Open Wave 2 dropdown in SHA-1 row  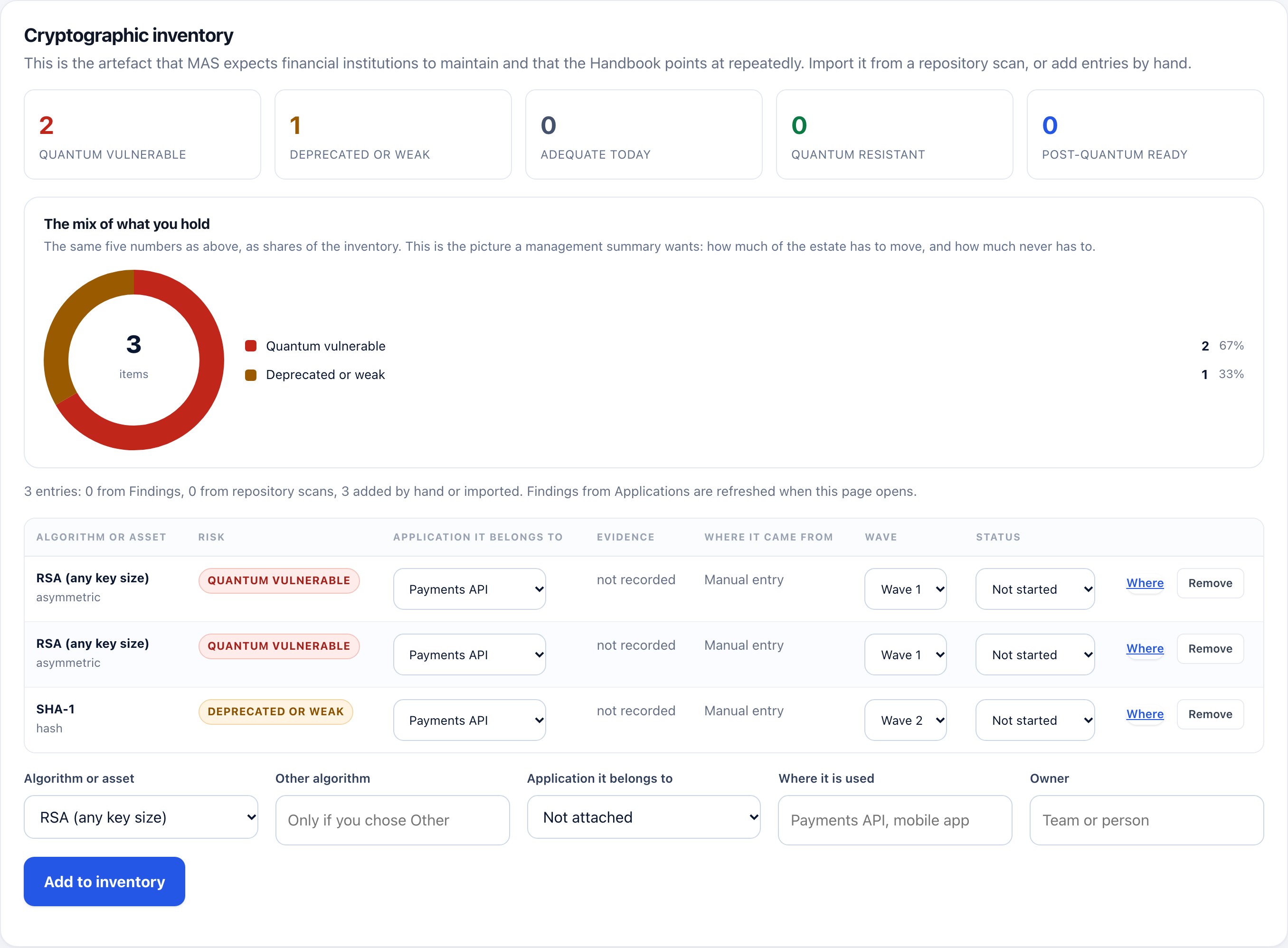pos(905,720)
